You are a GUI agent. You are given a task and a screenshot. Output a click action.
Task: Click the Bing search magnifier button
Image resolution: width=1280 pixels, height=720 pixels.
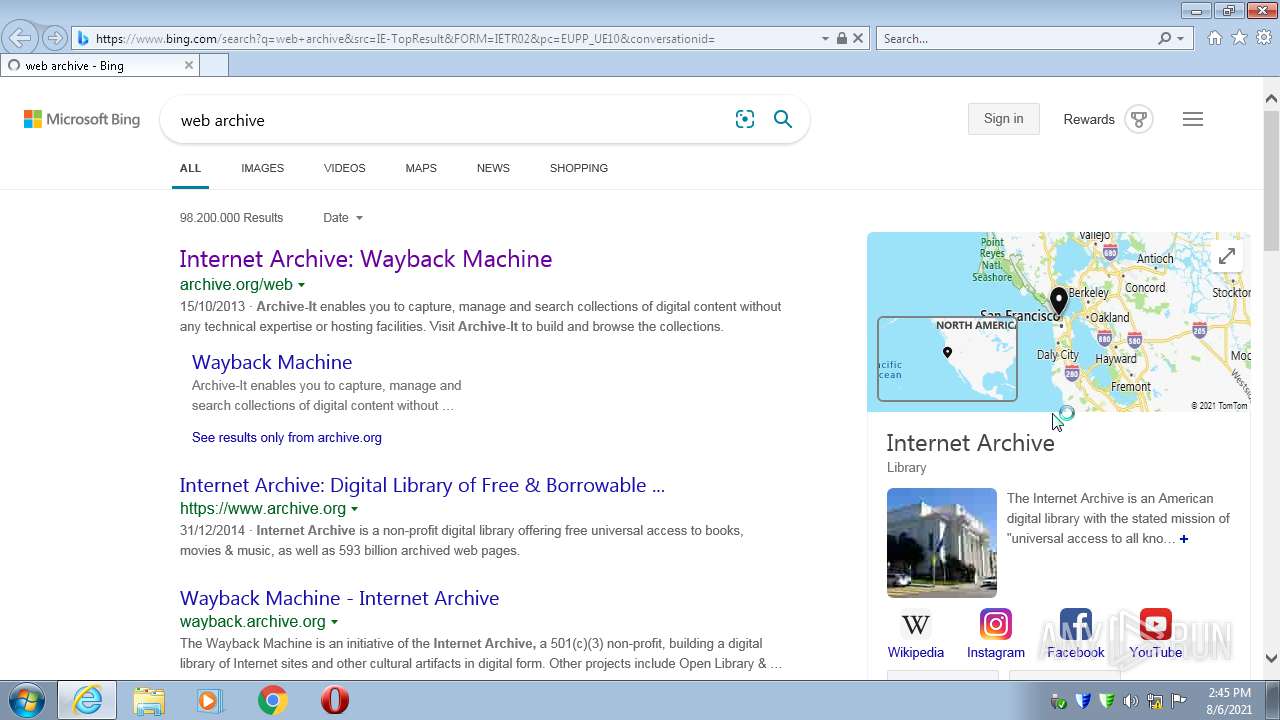point(783,119)
